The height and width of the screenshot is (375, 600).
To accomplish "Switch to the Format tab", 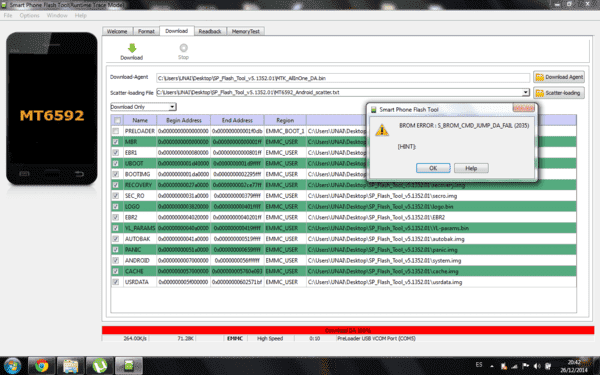I will [146, 31].
